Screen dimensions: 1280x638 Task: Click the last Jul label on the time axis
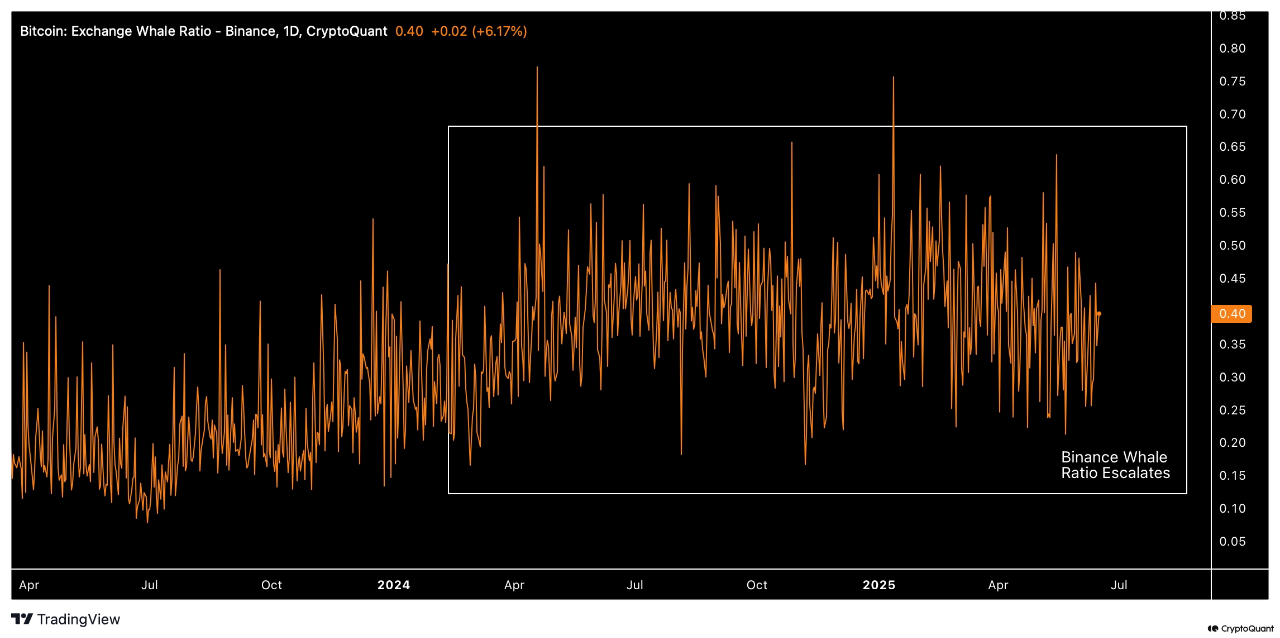pos(1119,584)
